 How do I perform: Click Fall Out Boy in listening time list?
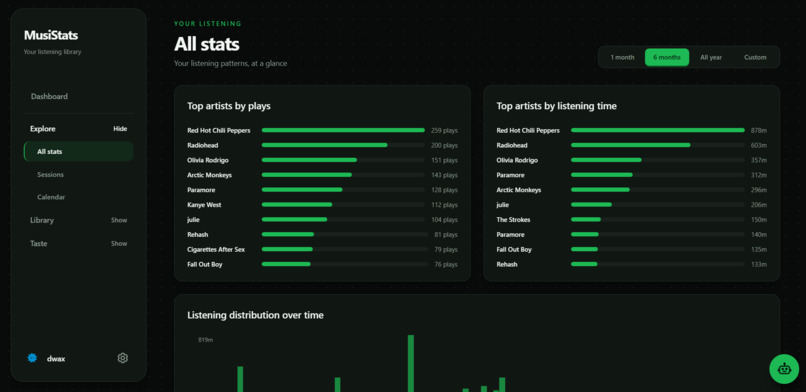(514, 250)
